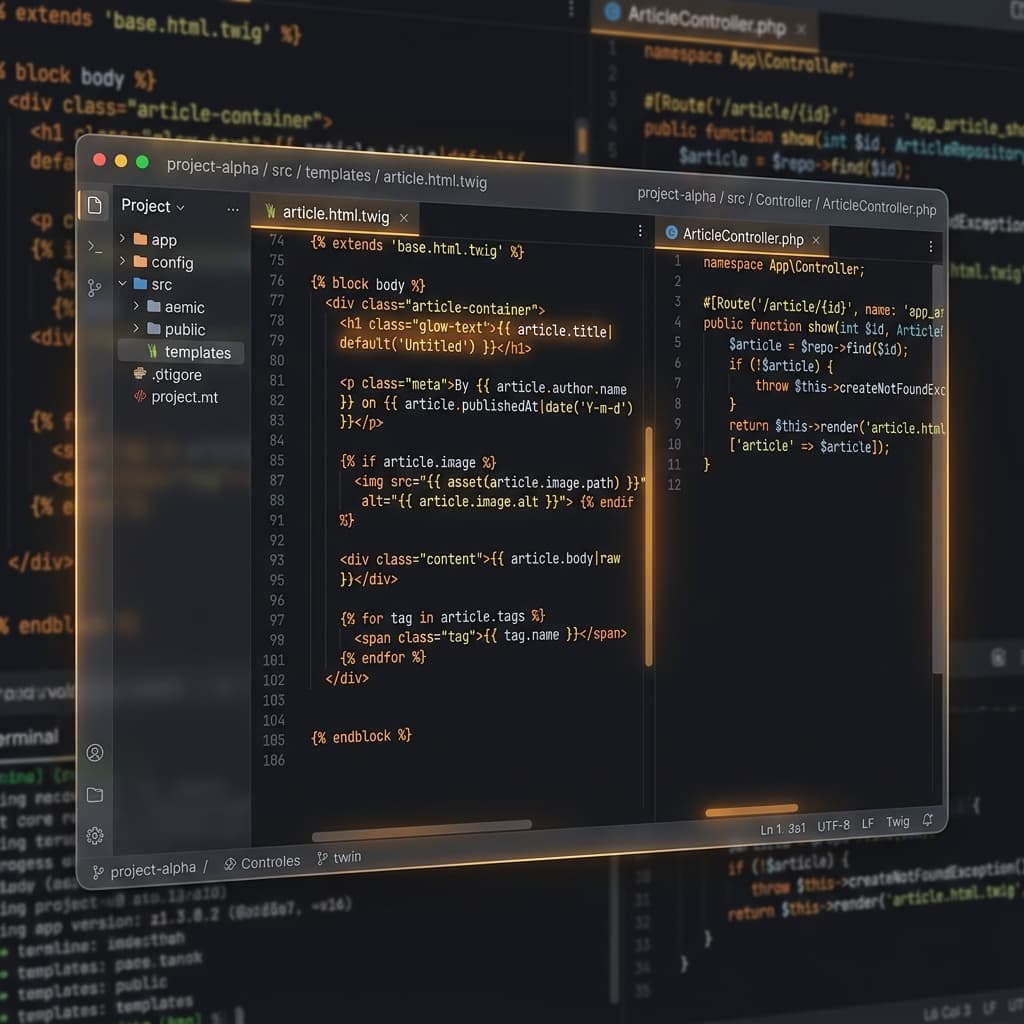1024x1024 pixels.
Task: Click the namespace App\Controller line
Action: (x=783, y=266)
